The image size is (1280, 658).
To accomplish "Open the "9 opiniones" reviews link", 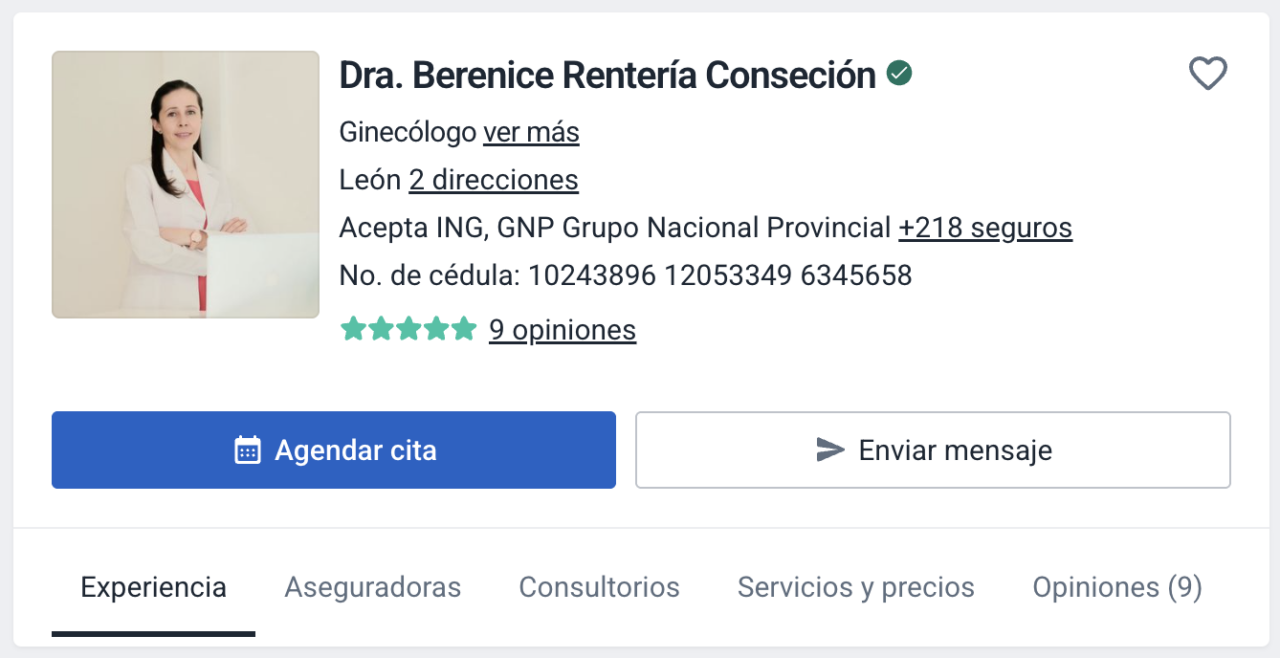I will click(562, 330).
